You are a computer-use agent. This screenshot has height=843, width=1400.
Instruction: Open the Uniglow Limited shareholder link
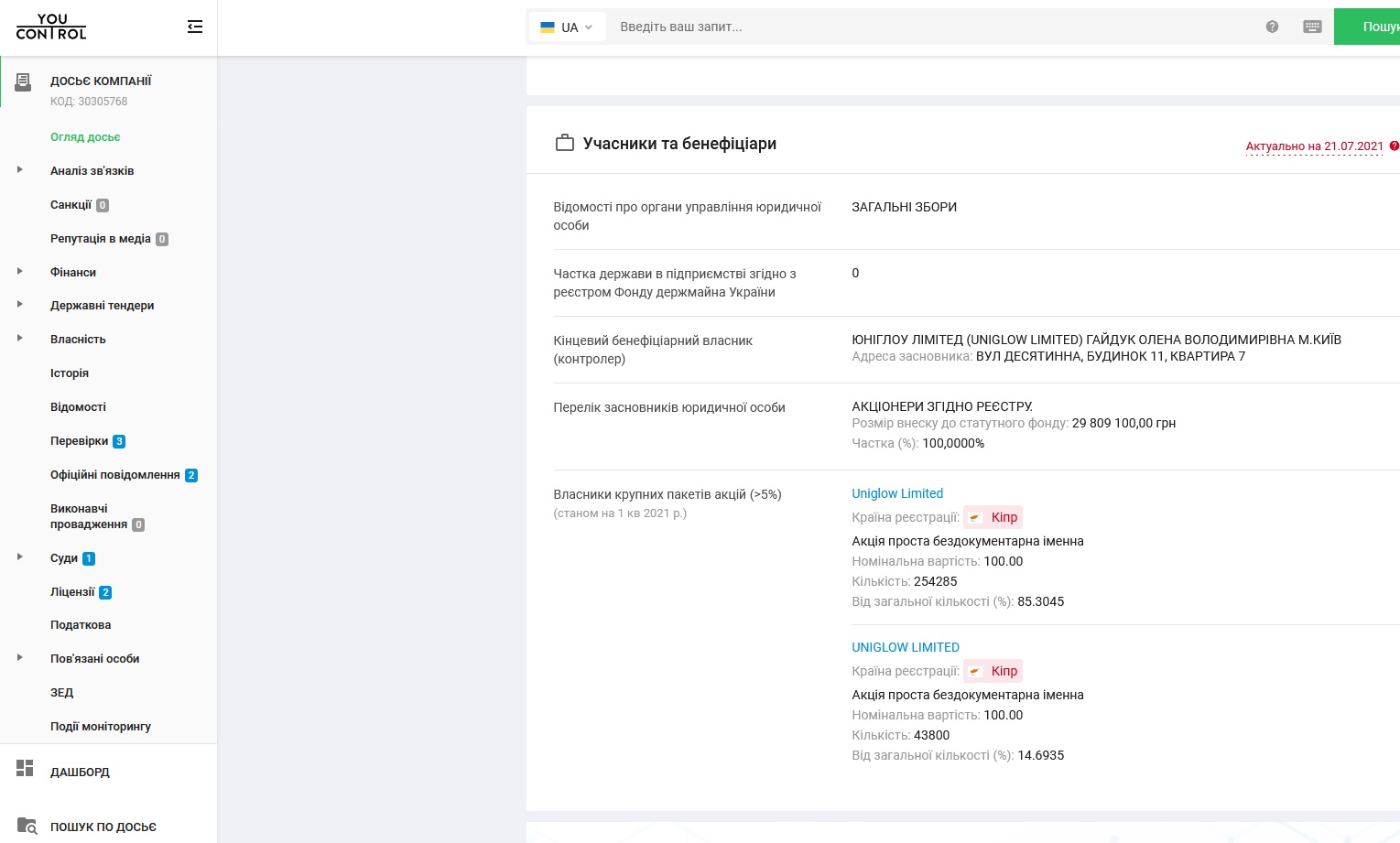point(896,493)
